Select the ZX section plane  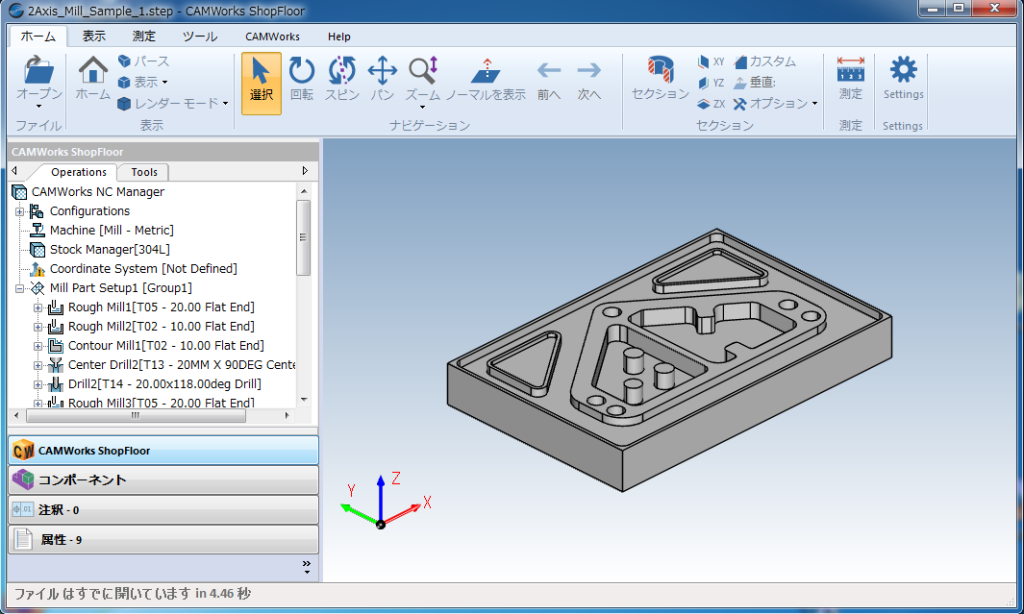pos(711,104)
